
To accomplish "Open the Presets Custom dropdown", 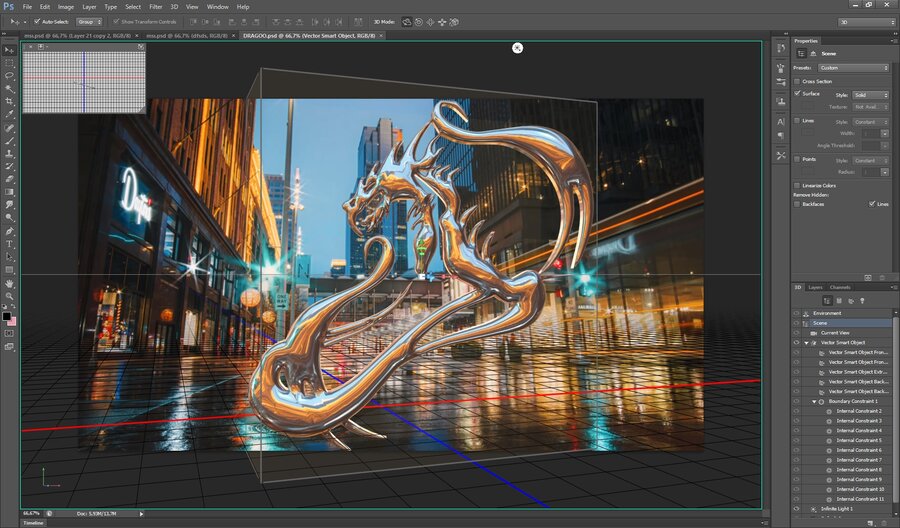I will click(853, 68).
